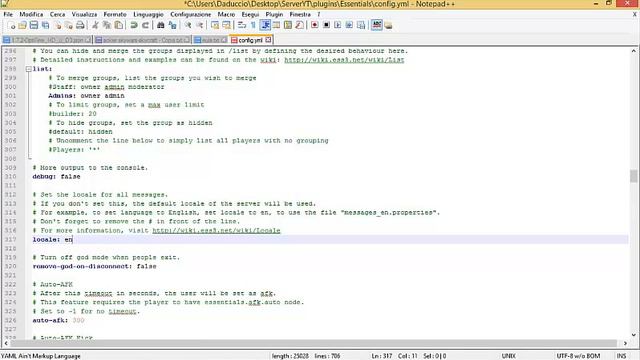Toggle synchronized vertical scrolling icon
This screenshot has width=640, height=360.
pyautogui.click(x=215, y=25)
